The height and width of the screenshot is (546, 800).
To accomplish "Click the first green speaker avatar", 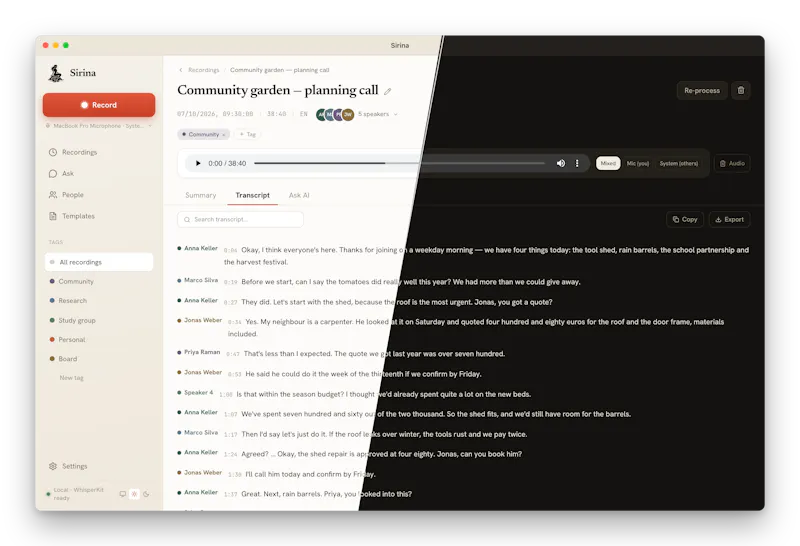I will point(321,114).
